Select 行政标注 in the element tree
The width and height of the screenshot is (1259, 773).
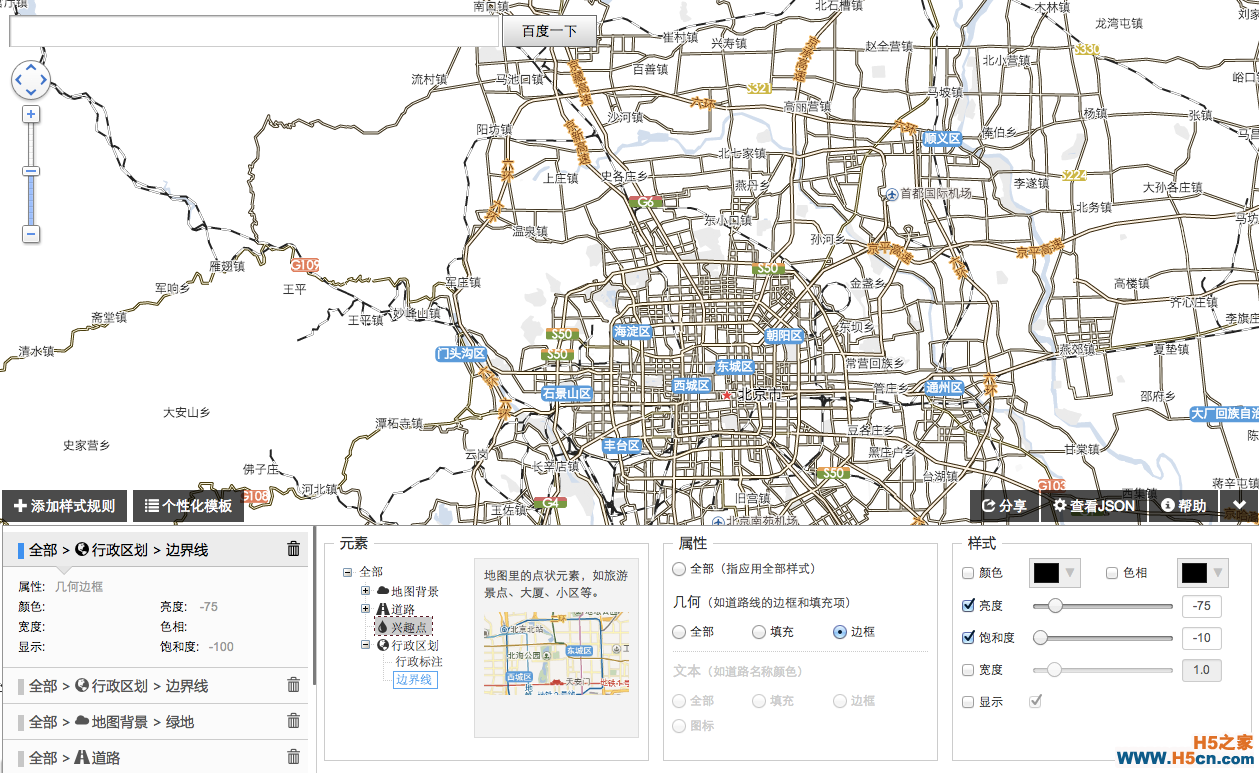(418, 662)
